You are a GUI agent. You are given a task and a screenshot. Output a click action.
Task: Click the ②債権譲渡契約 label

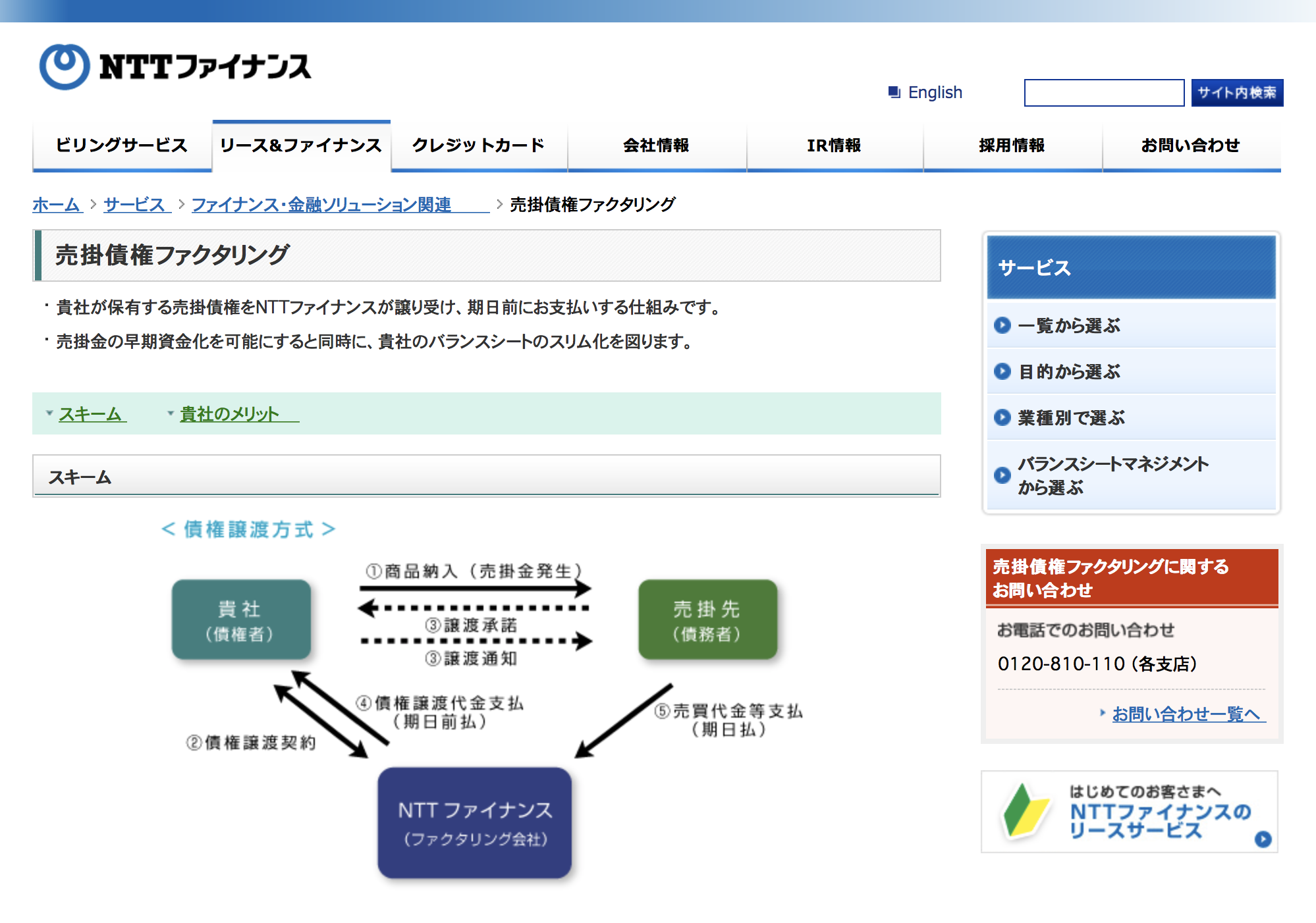click(x=251, y=743)
